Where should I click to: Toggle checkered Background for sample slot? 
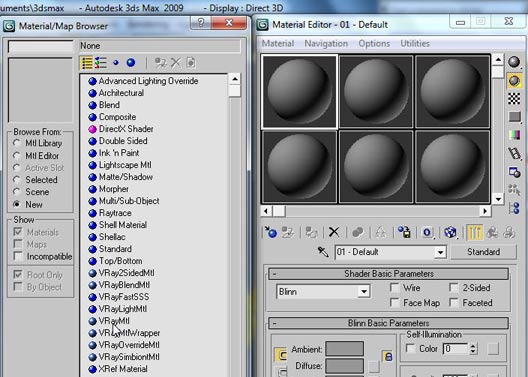pyautogui.click(x=514, y=99)
